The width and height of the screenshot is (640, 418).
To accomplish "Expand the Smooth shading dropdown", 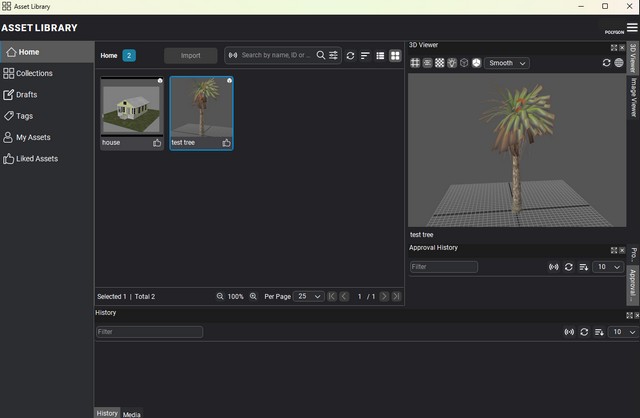I will (508, 63).
